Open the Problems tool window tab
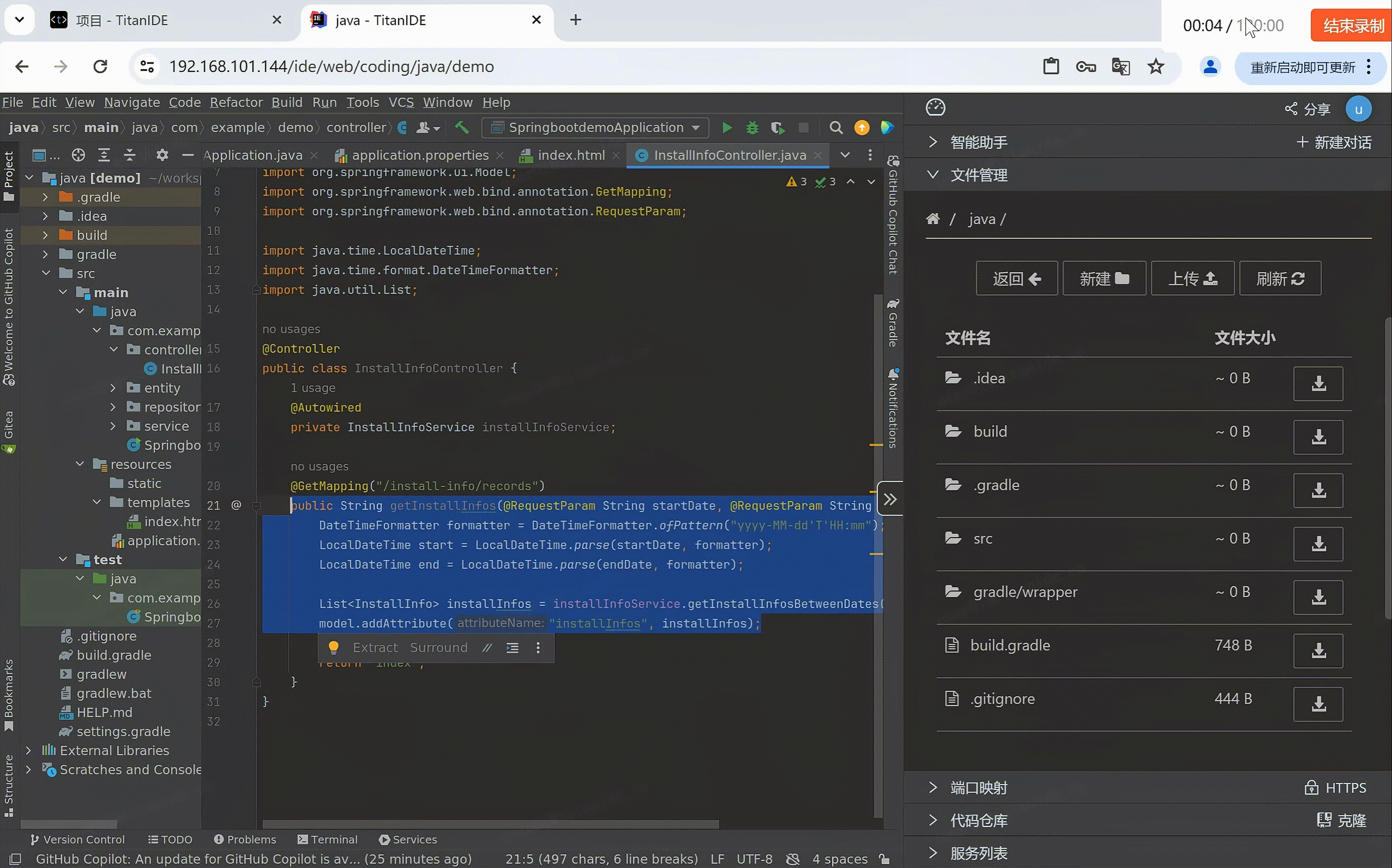 [x=244, y=839]
